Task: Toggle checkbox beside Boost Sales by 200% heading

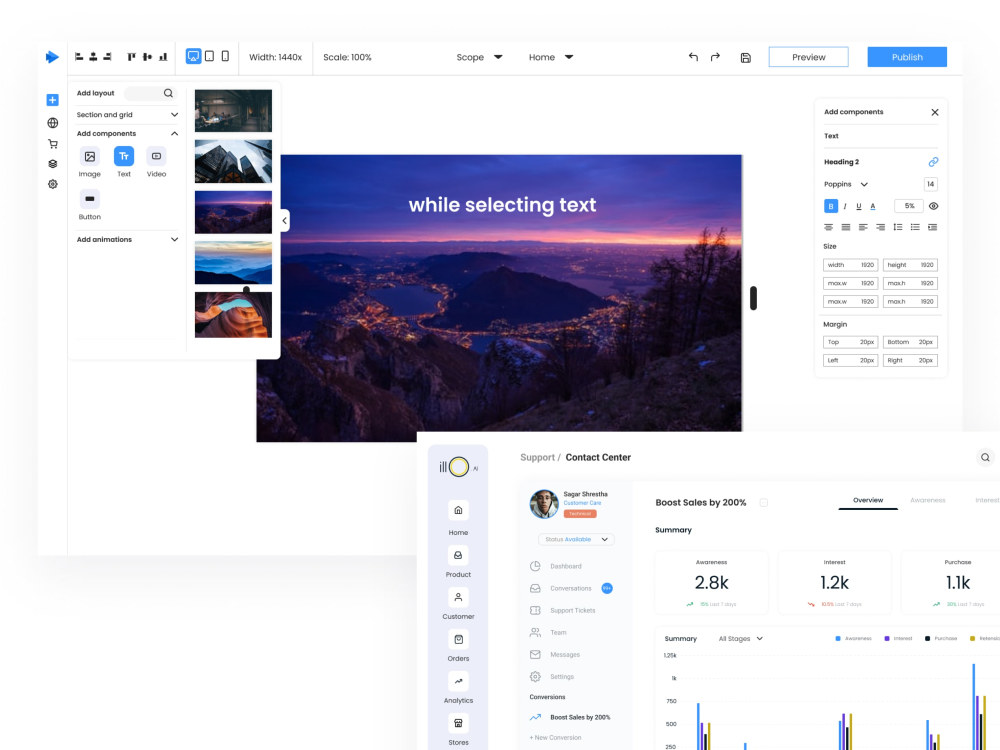Action: click(763, 503)
